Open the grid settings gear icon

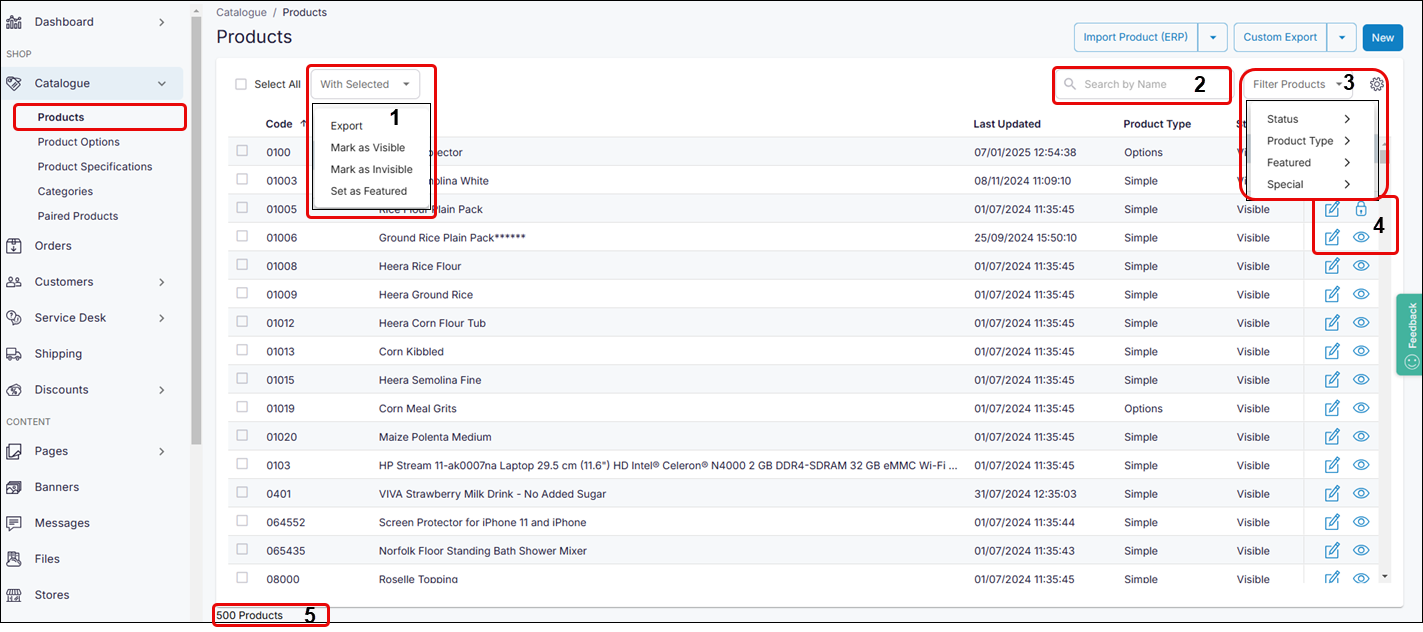click(1377, 84)
